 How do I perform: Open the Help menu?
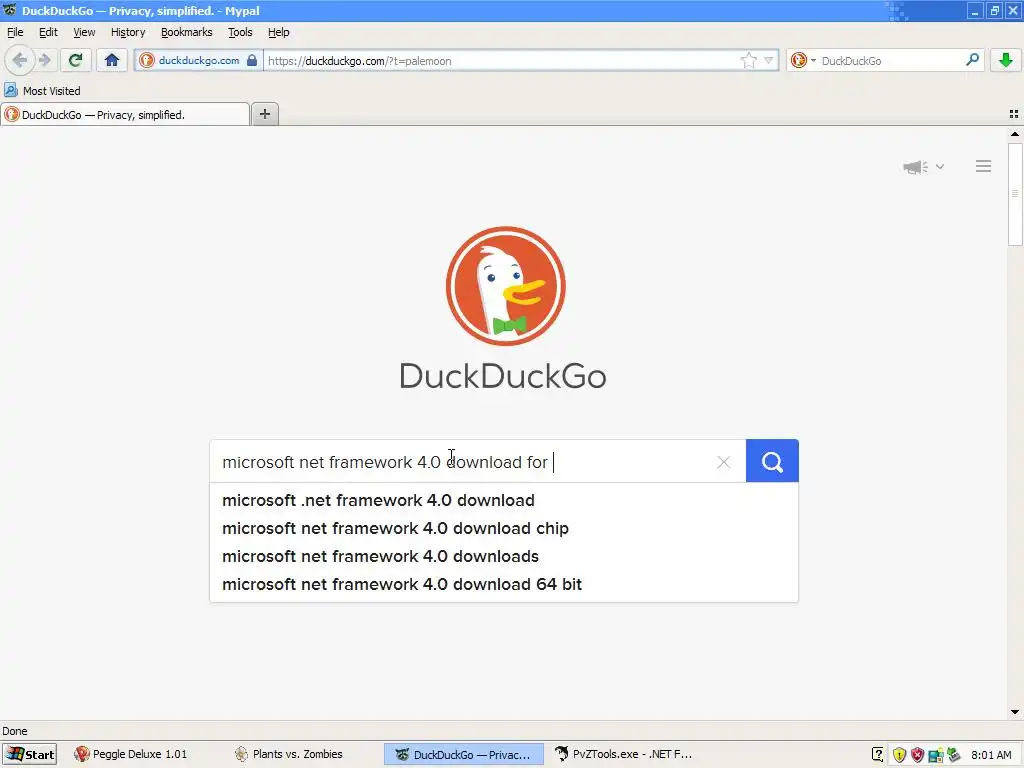tap(278, 32)
